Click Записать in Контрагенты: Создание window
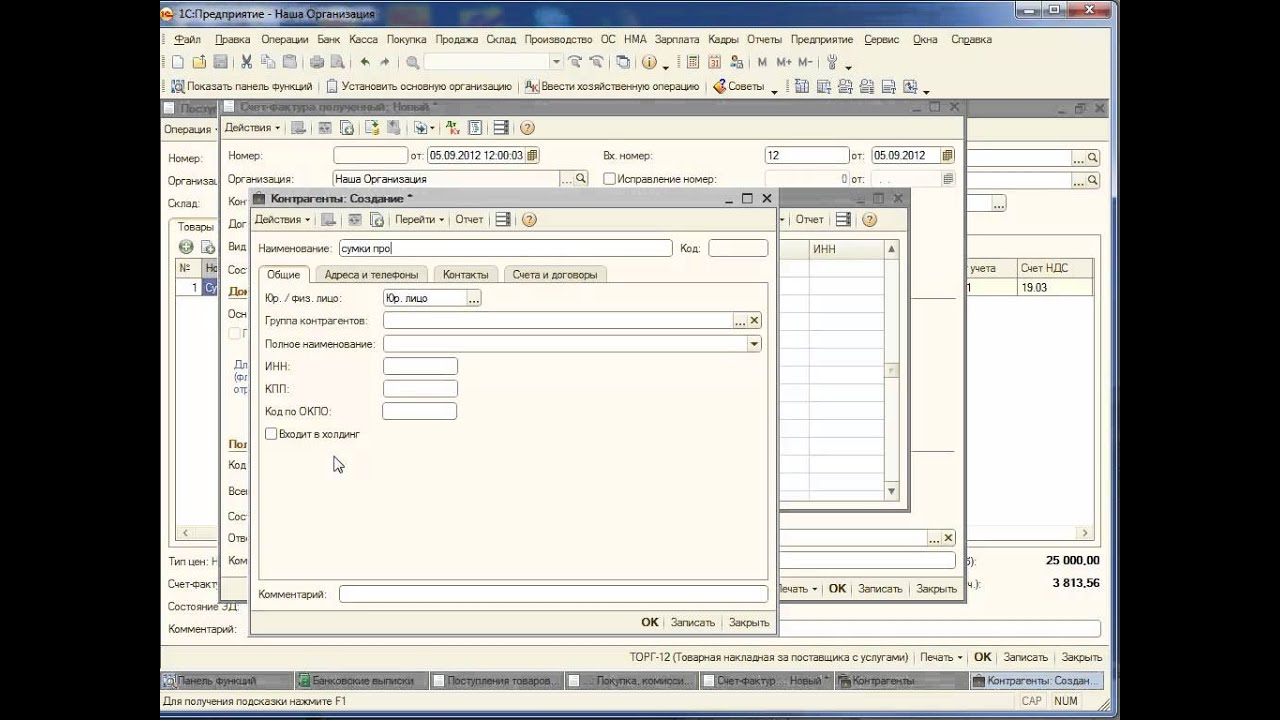 [x=693, y=622]
